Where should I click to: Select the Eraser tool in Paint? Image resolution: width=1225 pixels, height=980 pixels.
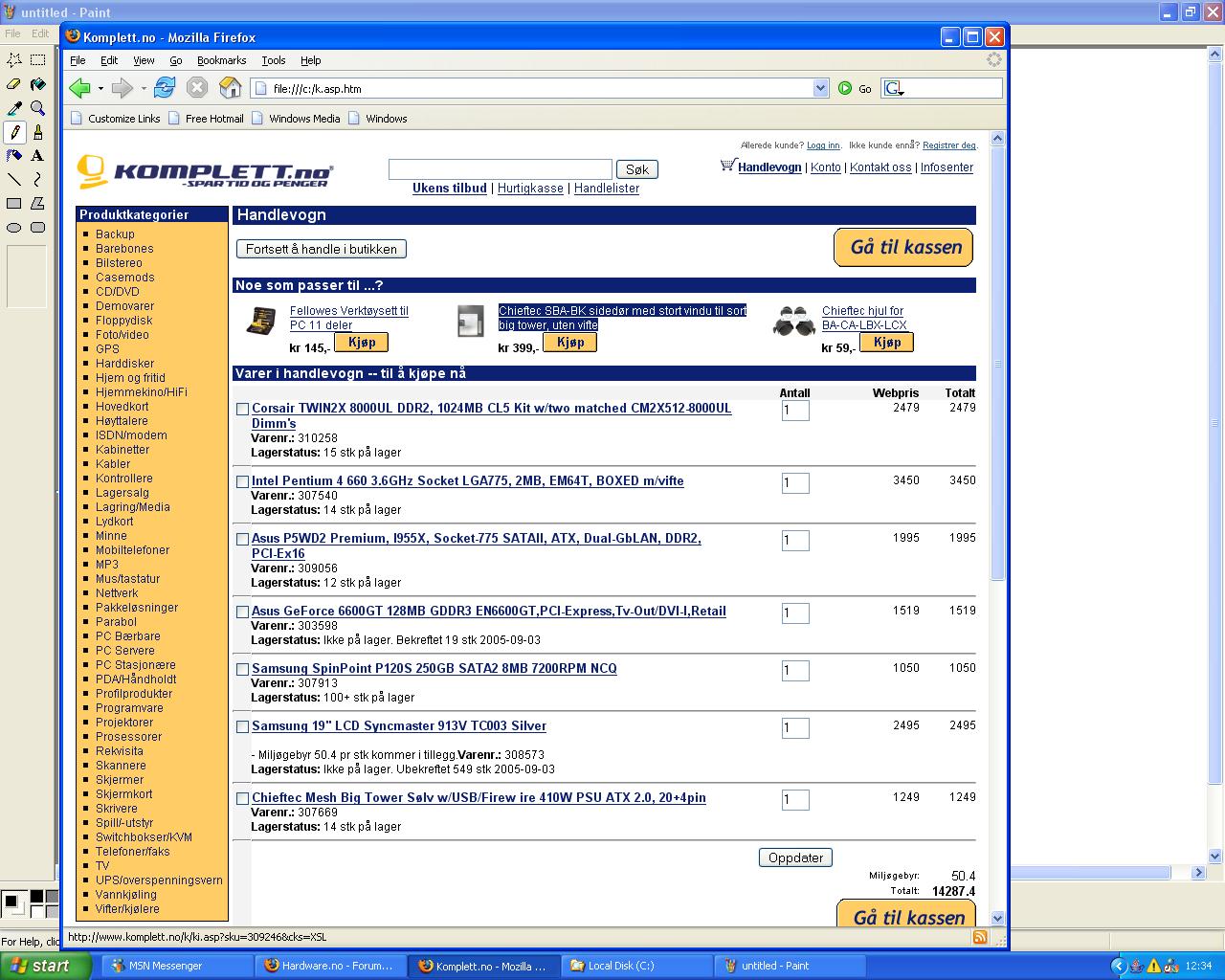tap(14, 84)
